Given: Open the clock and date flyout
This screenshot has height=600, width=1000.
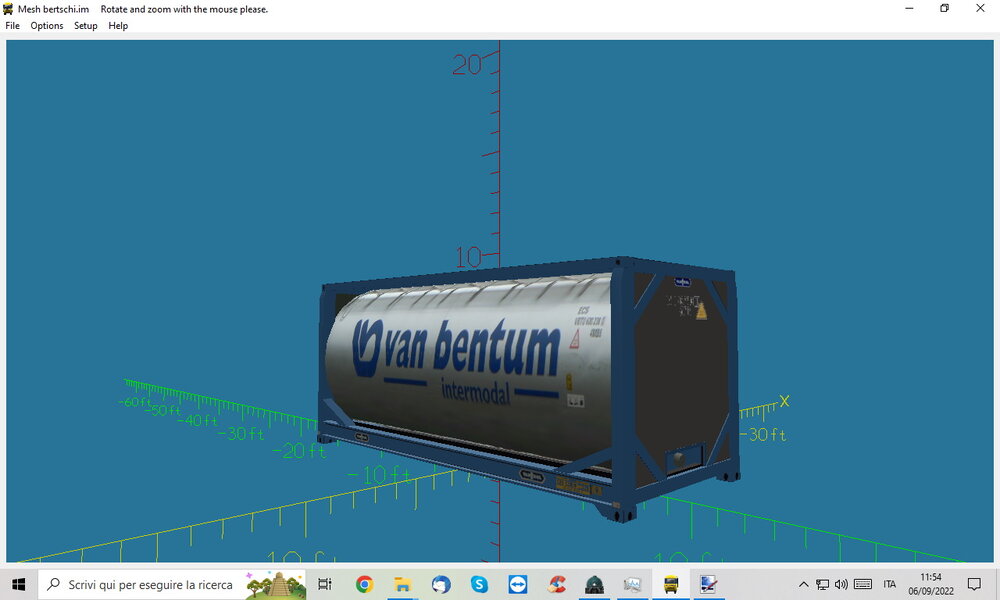Looking at the screenshot, I should coord(931,584).
